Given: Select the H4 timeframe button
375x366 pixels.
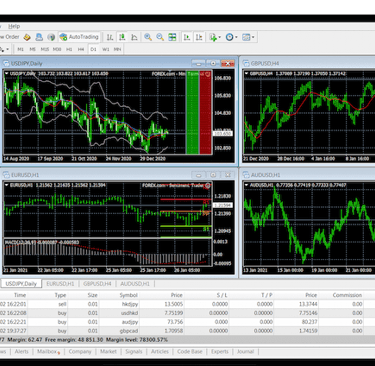Looking at the screenshot, I should (x=81, y=49).
